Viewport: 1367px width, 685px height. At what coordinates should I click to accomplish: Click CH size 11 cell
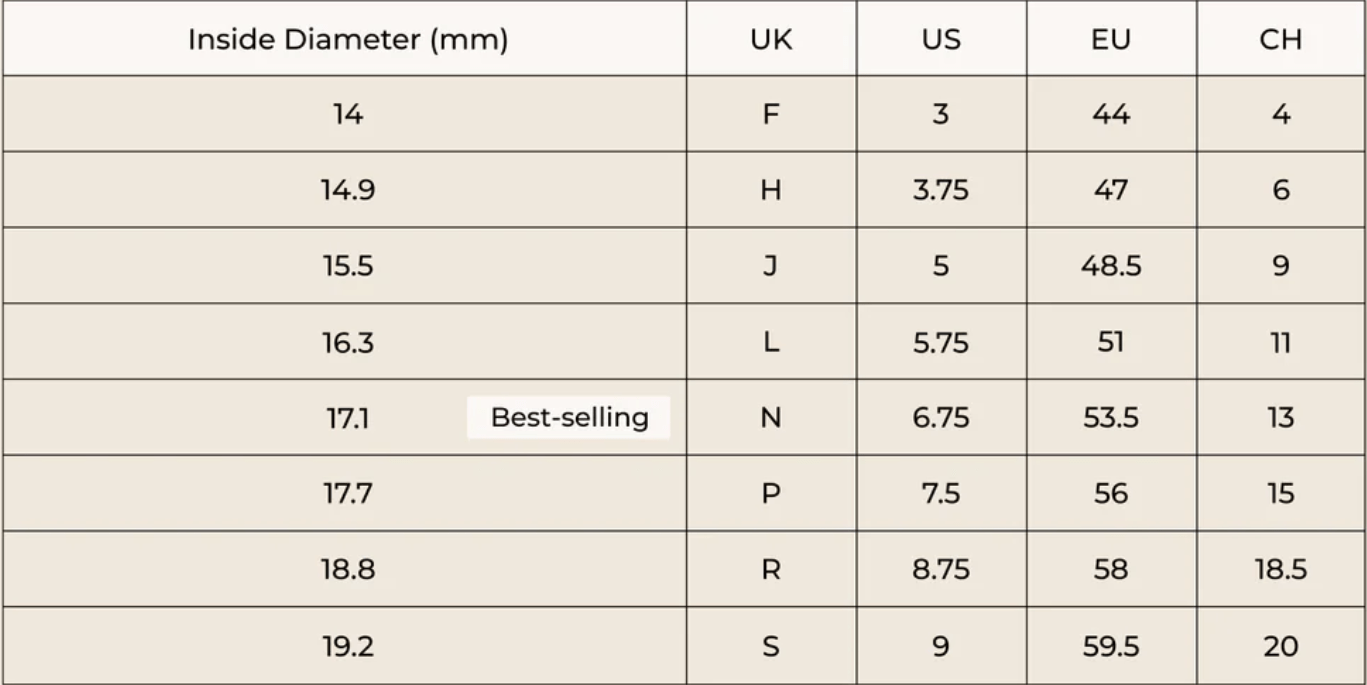1280,342
